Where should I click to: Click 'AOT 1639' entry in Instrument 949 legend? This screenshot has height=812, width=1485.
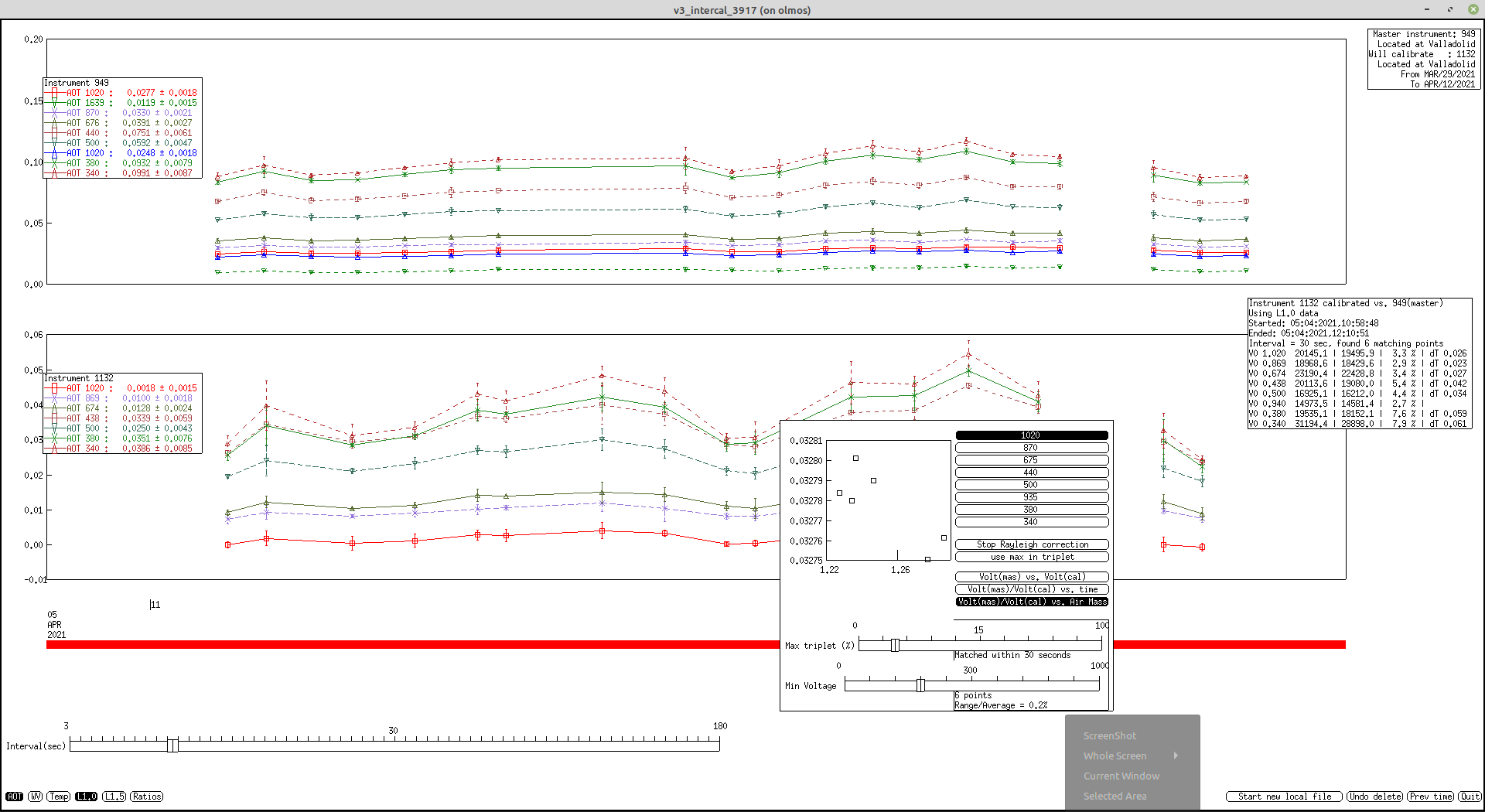click(x=121, y=103)
